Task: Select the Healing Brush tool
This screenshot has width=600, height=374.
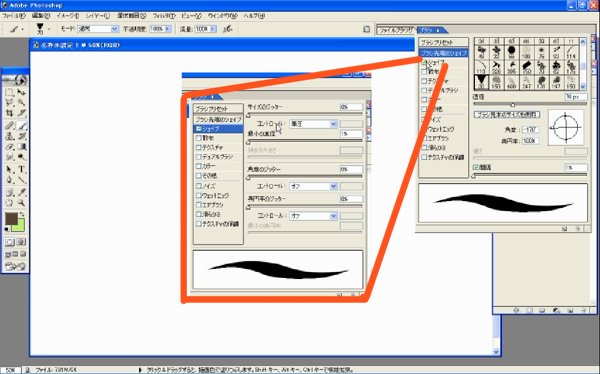Action: pos(9,126)
